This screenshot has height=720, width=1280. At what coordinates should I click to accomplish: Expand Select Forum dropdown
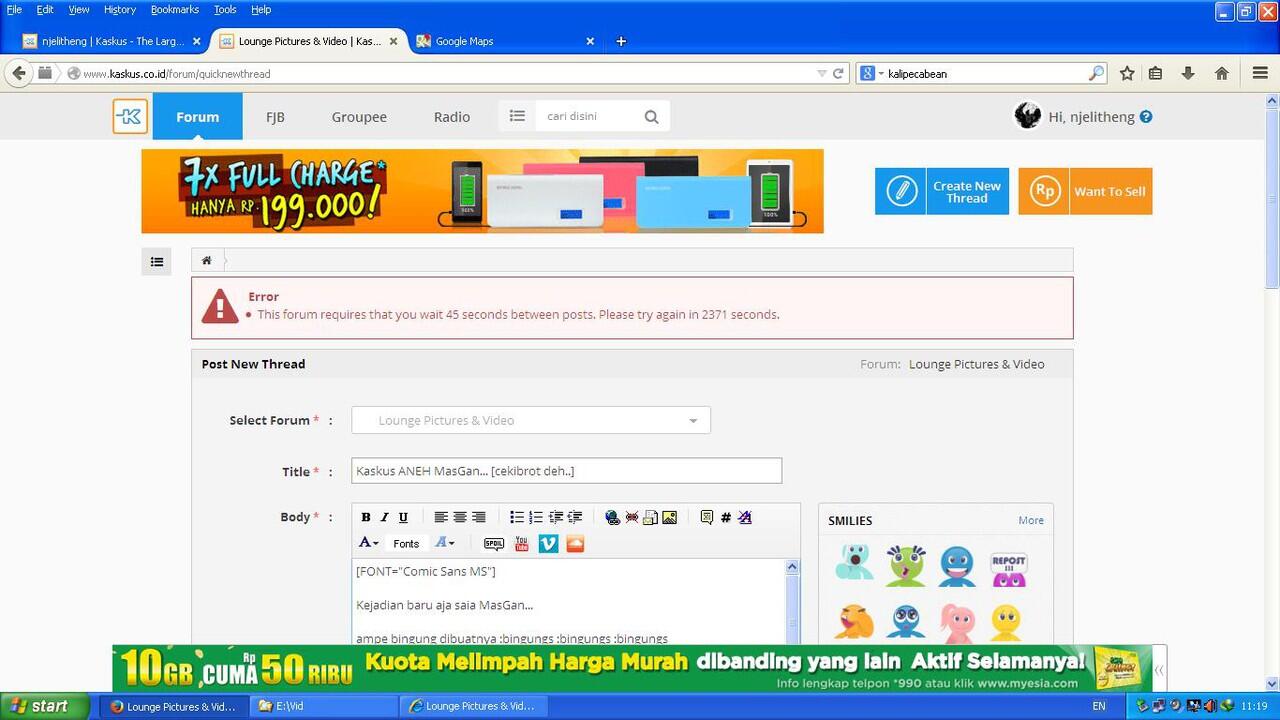(x=531, y=420)
